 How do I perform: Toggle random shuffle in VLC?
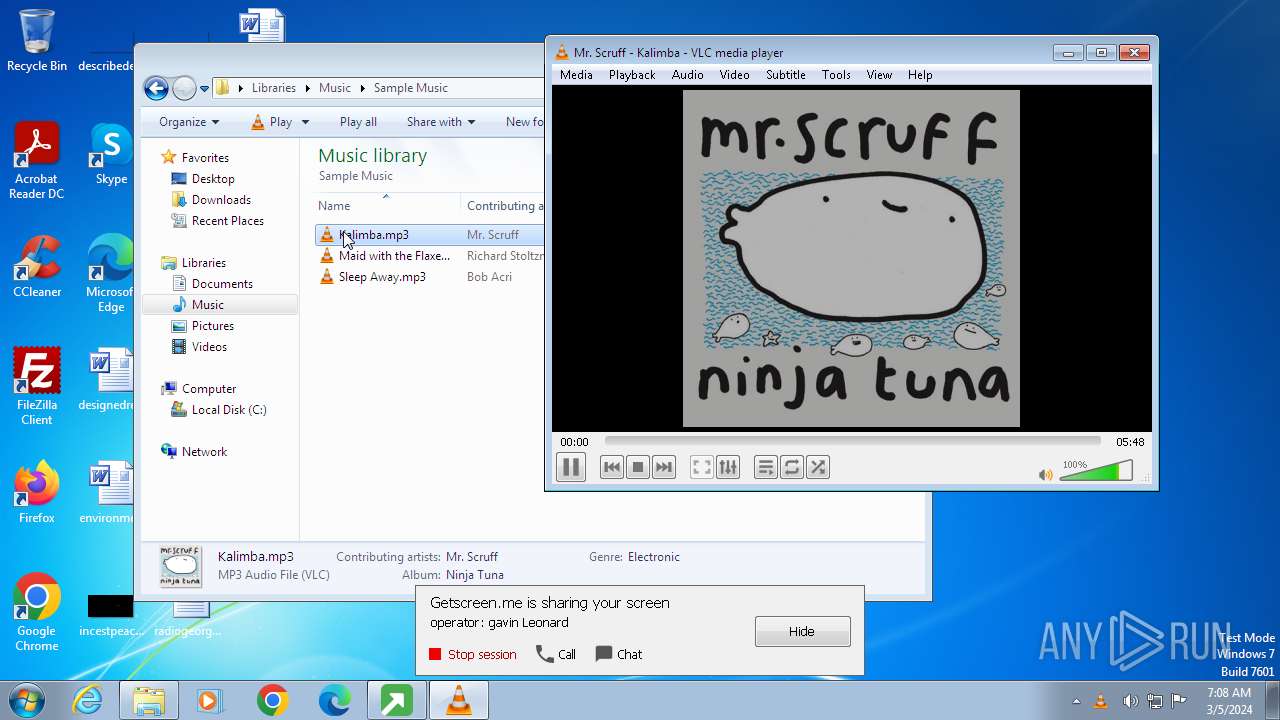pyautogui.click(x=818, y=467)
